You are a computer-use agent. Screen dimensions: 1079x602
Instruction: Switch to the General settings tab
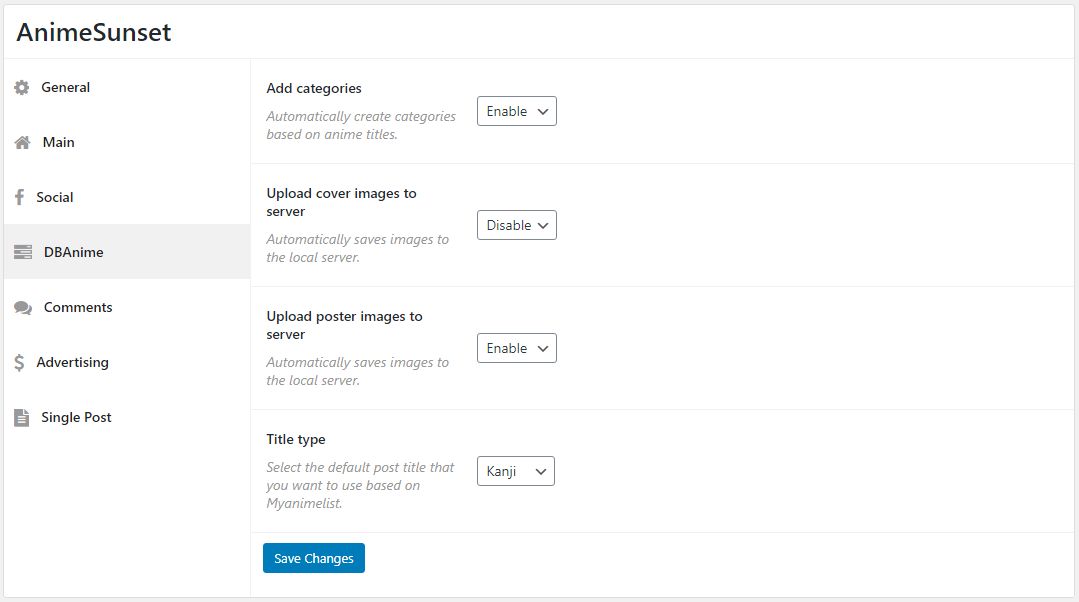point(66,88)
